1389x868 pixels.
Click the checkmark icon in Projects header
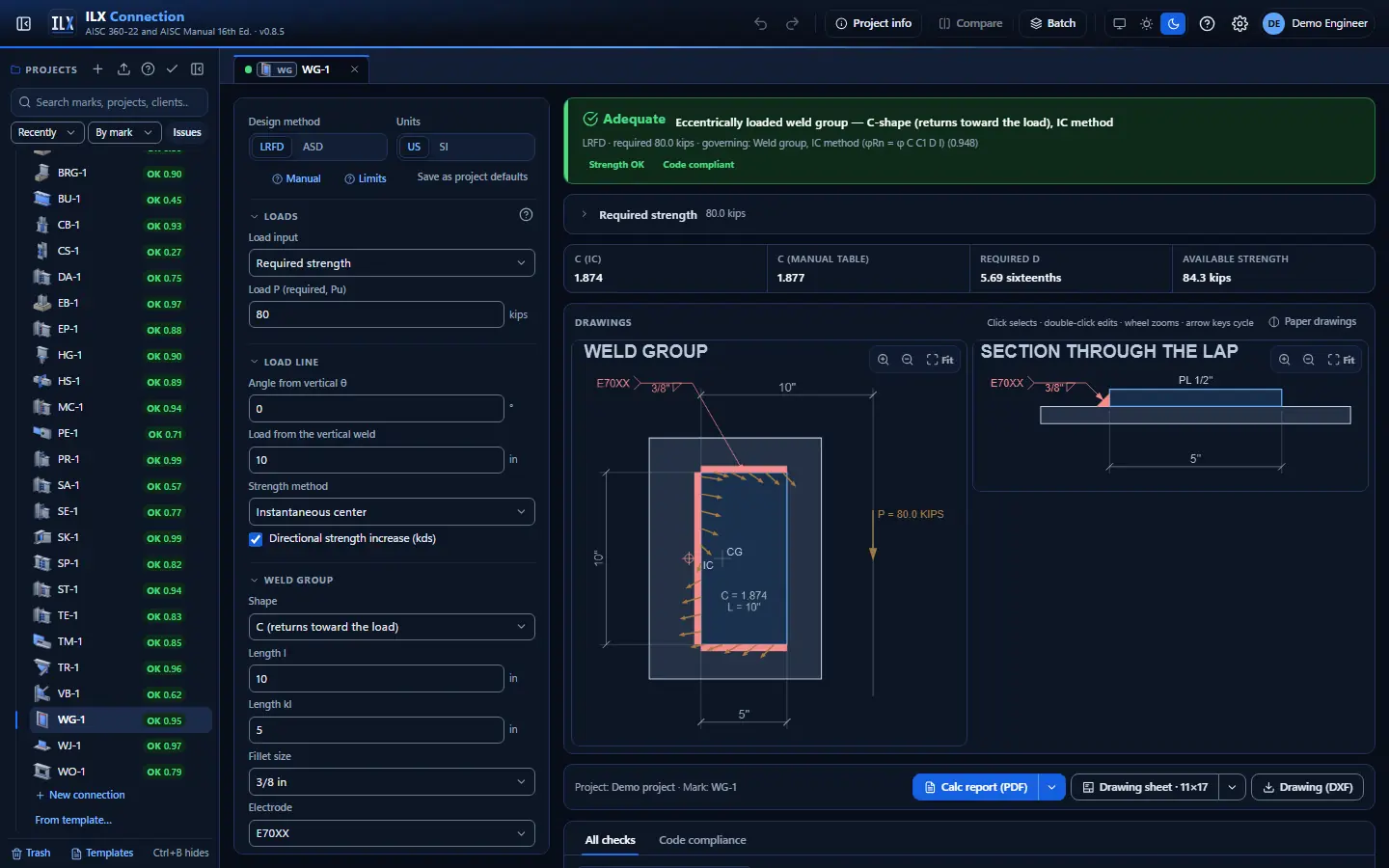point(172,69)
